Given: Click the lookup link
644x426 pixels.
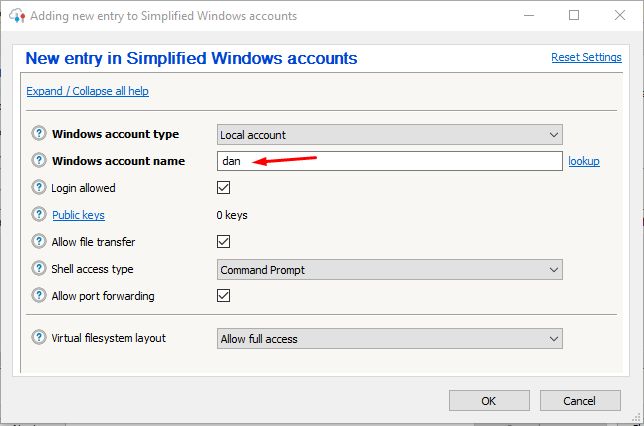Looking at the screenshot, I should tap(584, 161).
